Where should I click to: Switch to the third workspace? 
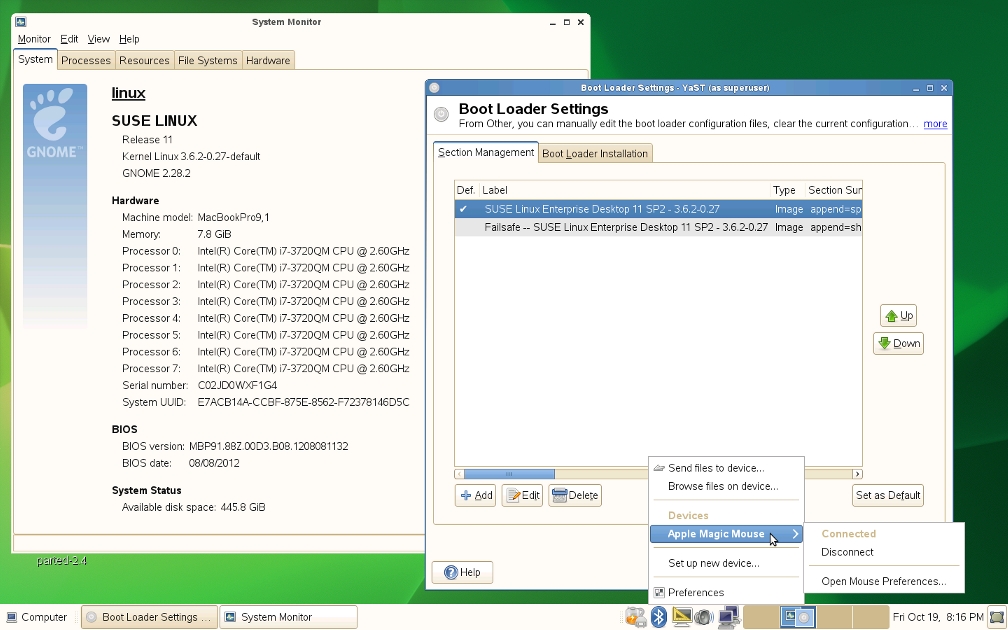(x=834, y=617)
